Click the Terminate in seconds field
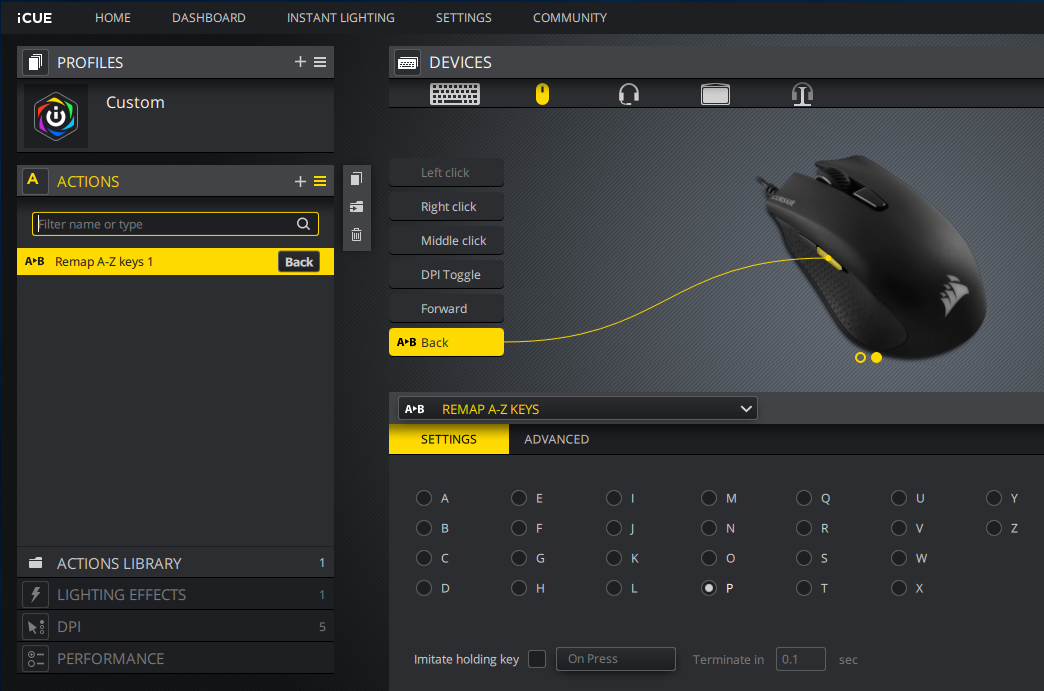This screenshot has width=1044, height=691. coord(800,659)
